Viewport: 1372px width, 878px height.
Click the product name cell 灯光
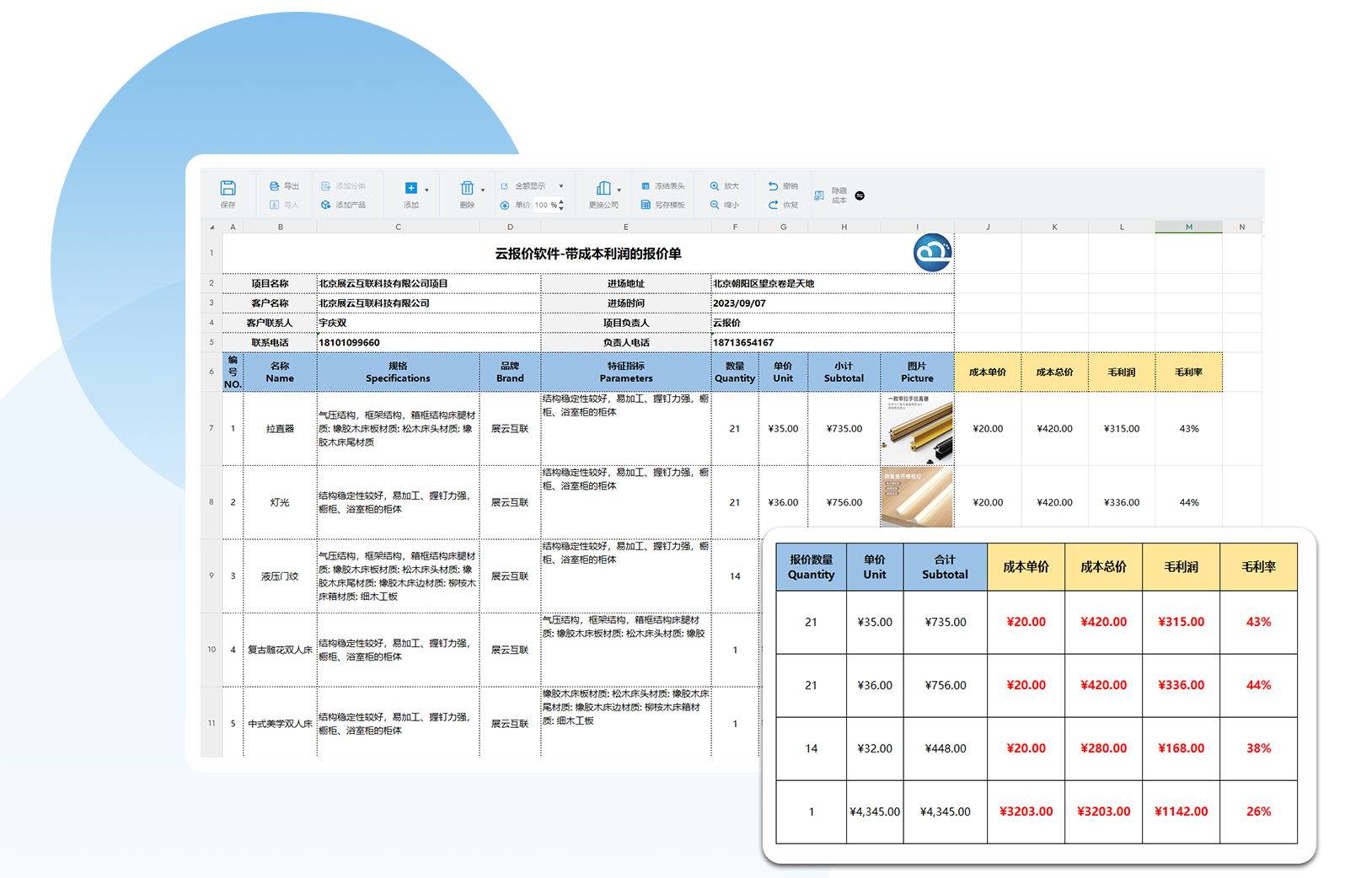click(280, 502)
